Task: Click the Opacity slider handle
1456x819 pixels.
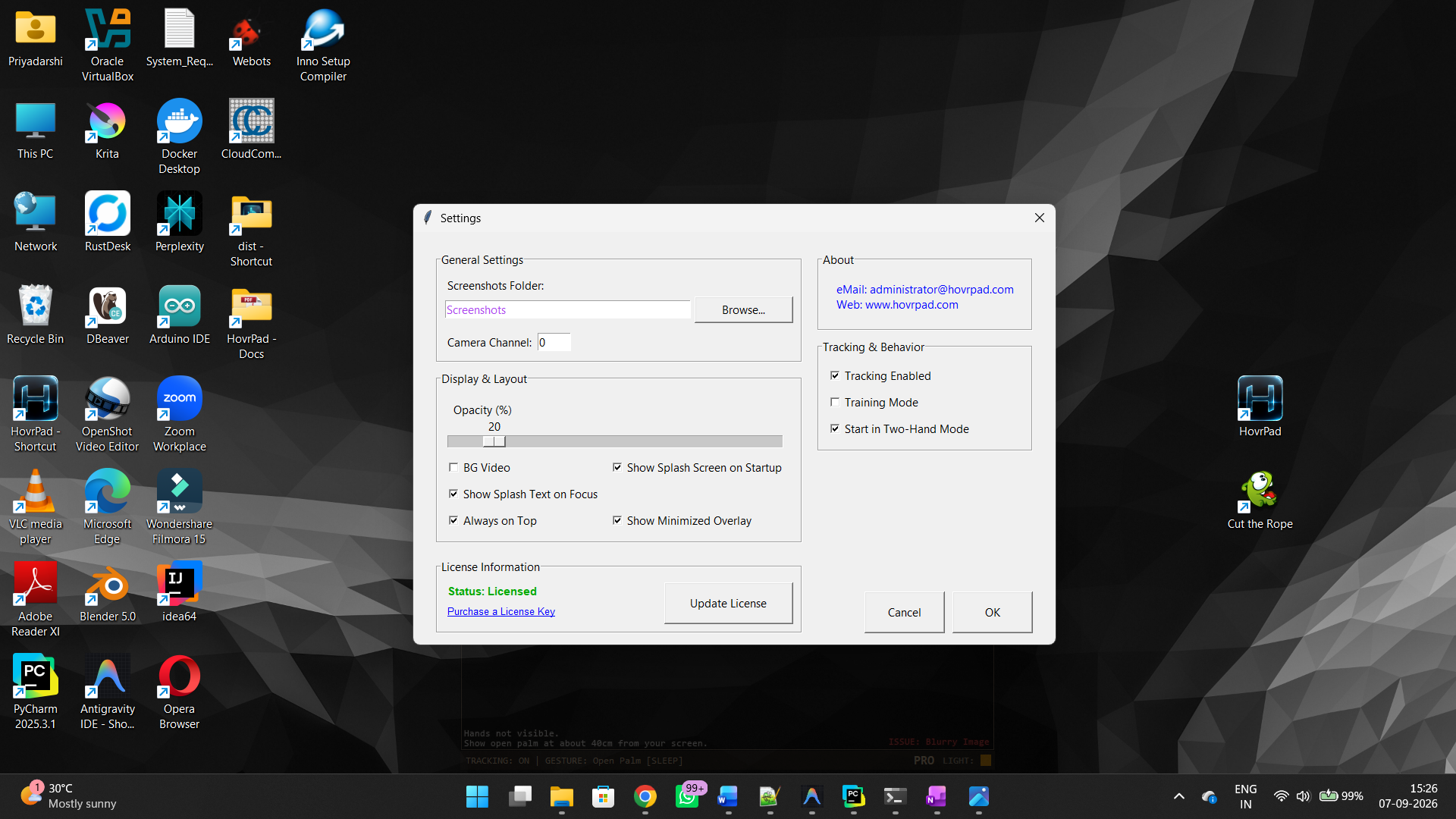Action: tap(494, 441)
